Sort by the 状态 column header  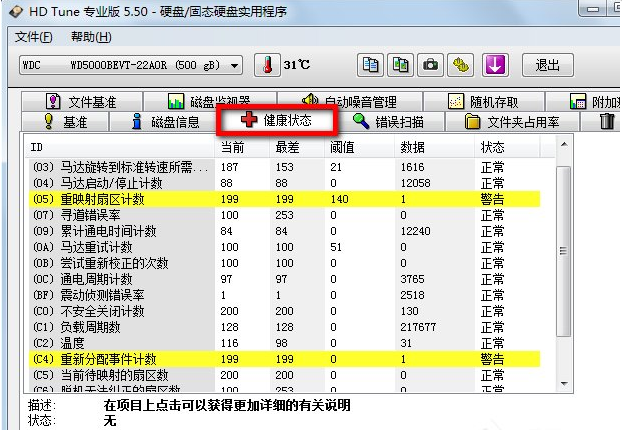(507, 147)
